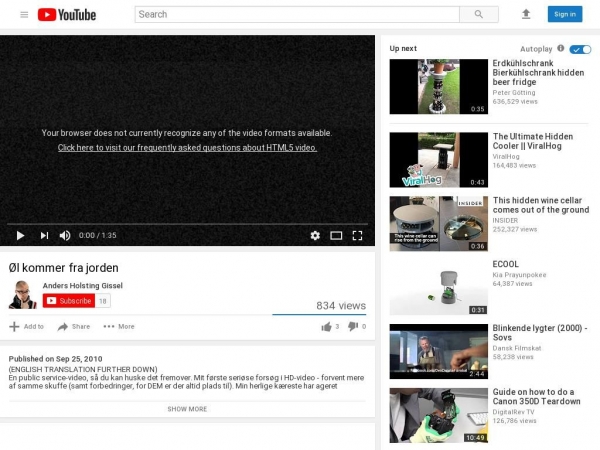The image size is (600, 450).
Task: Visit Dansk Filmskat channel
Action: [517, 348]
